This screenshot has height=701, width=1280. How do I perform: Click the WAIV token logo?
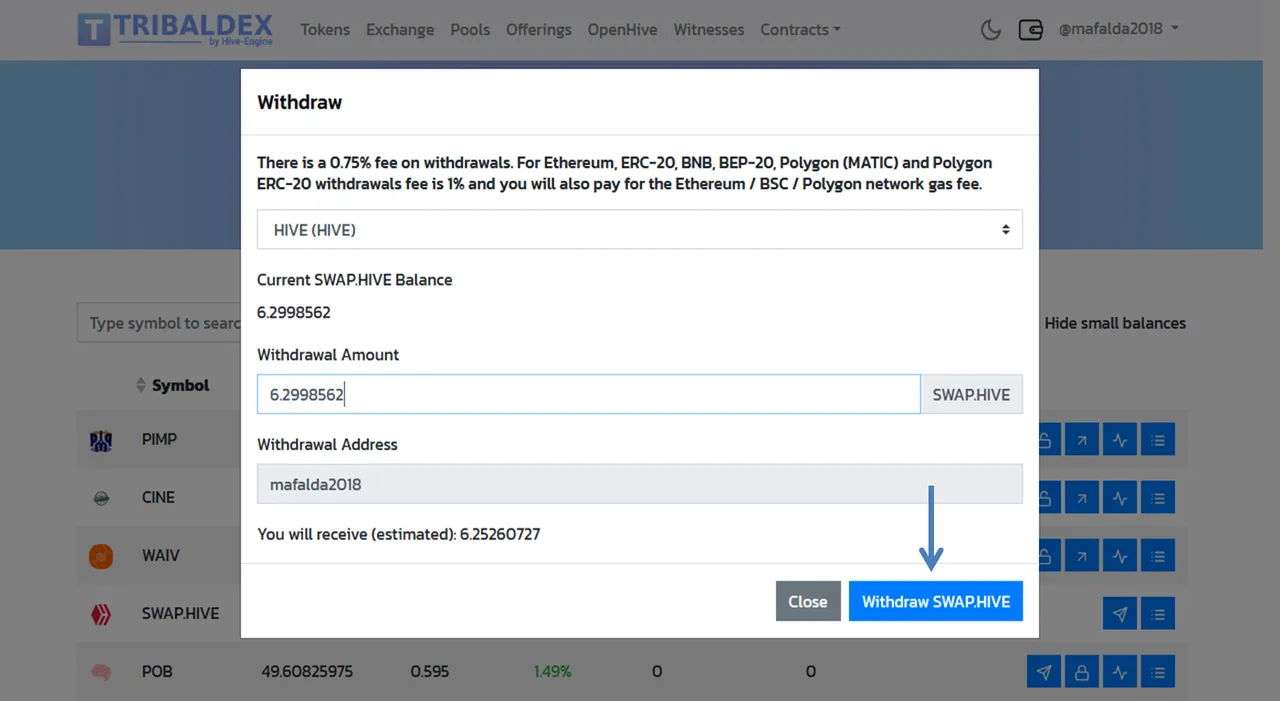(101, 555)
